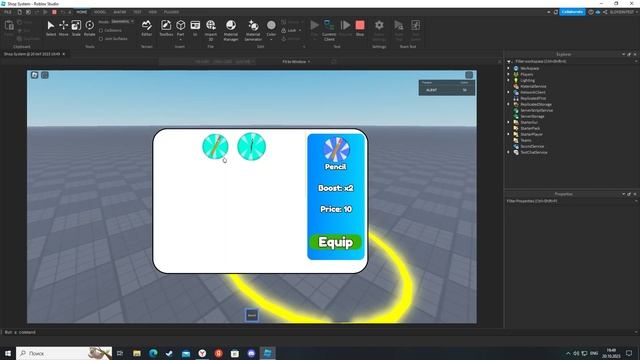Switch to the PLUGINS ribbon tab
The image size is (640, 360).
pyautogui.click(x=171, y=12)
